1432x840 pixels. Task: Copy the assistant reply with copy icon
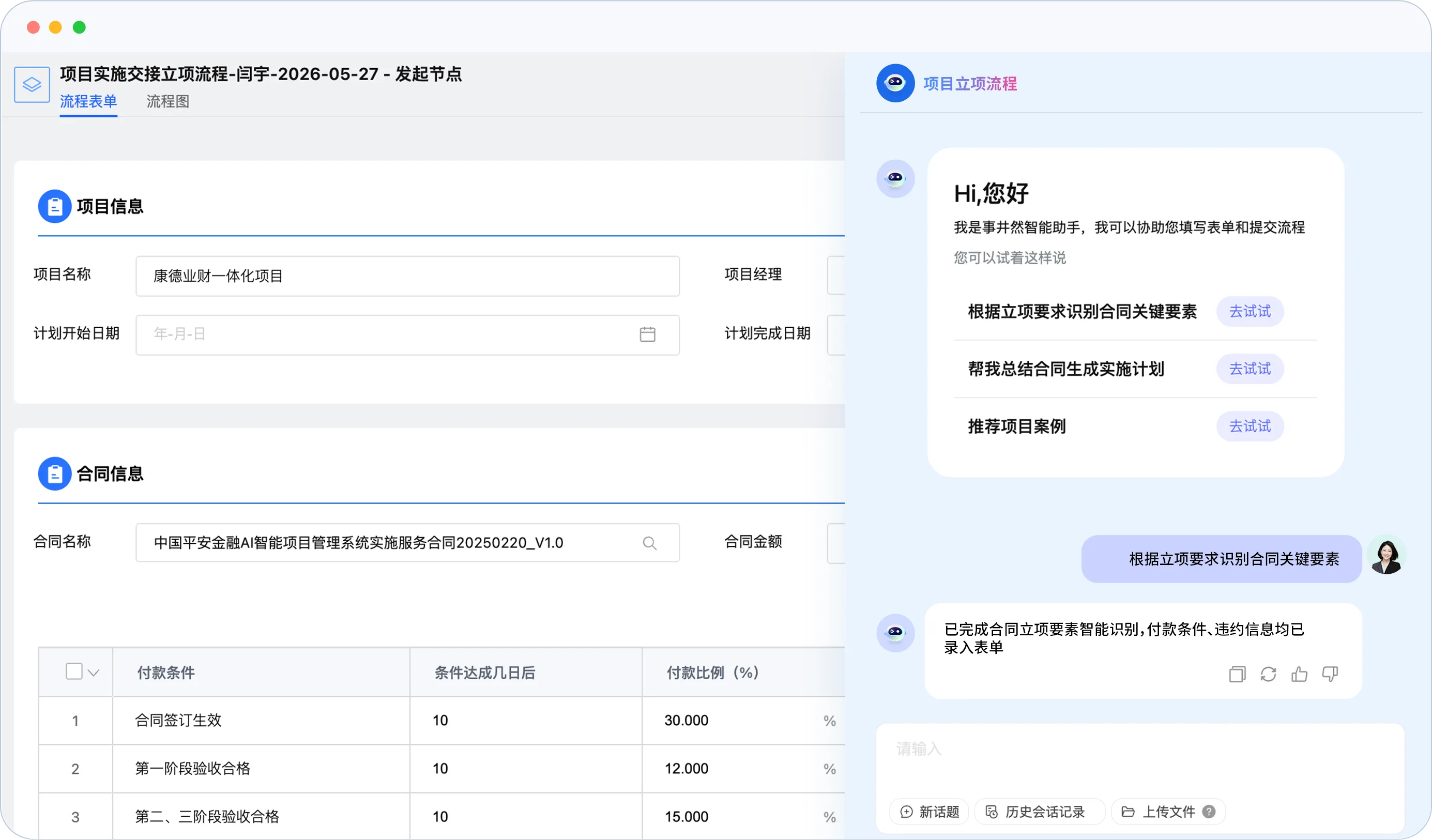click(x=1237, y=674)
